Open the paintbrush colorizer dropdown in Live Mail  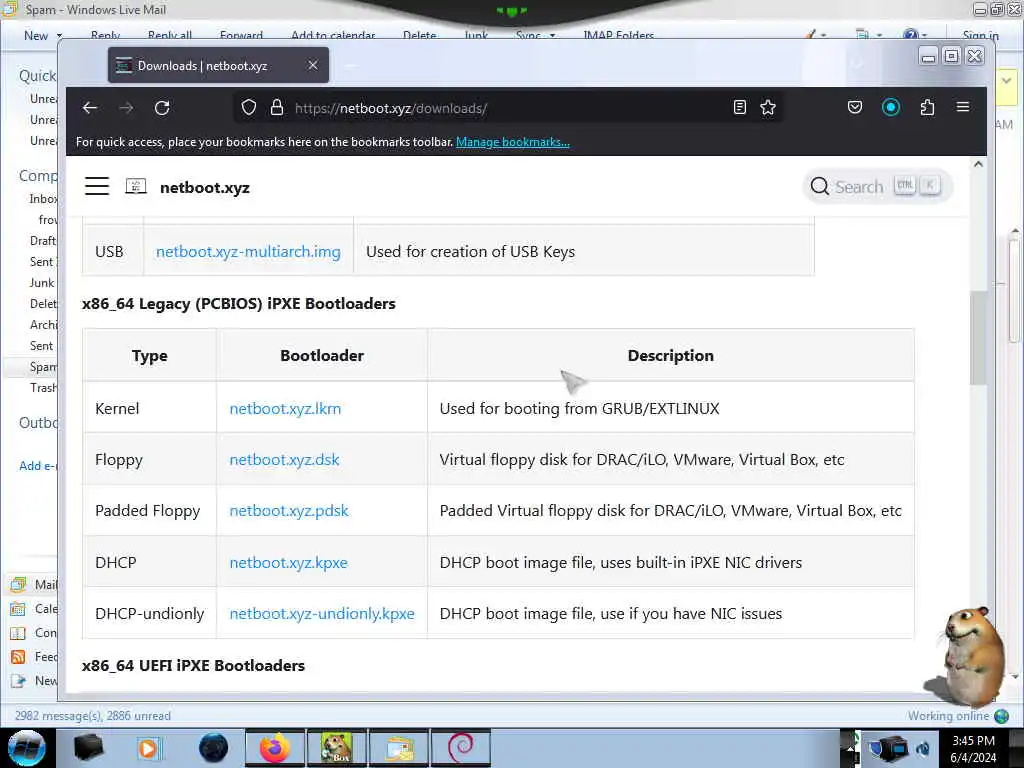coord(816,35)
